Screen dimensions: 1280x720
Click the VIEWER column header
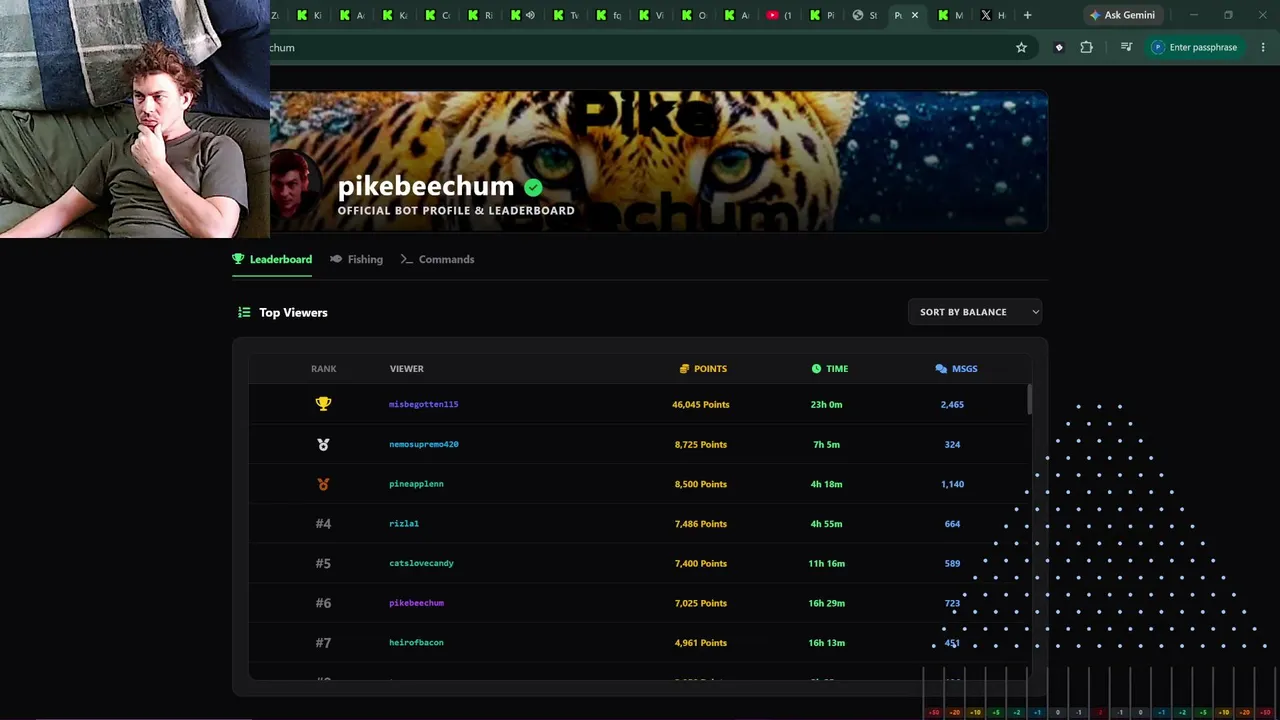(x=407, y=369)
